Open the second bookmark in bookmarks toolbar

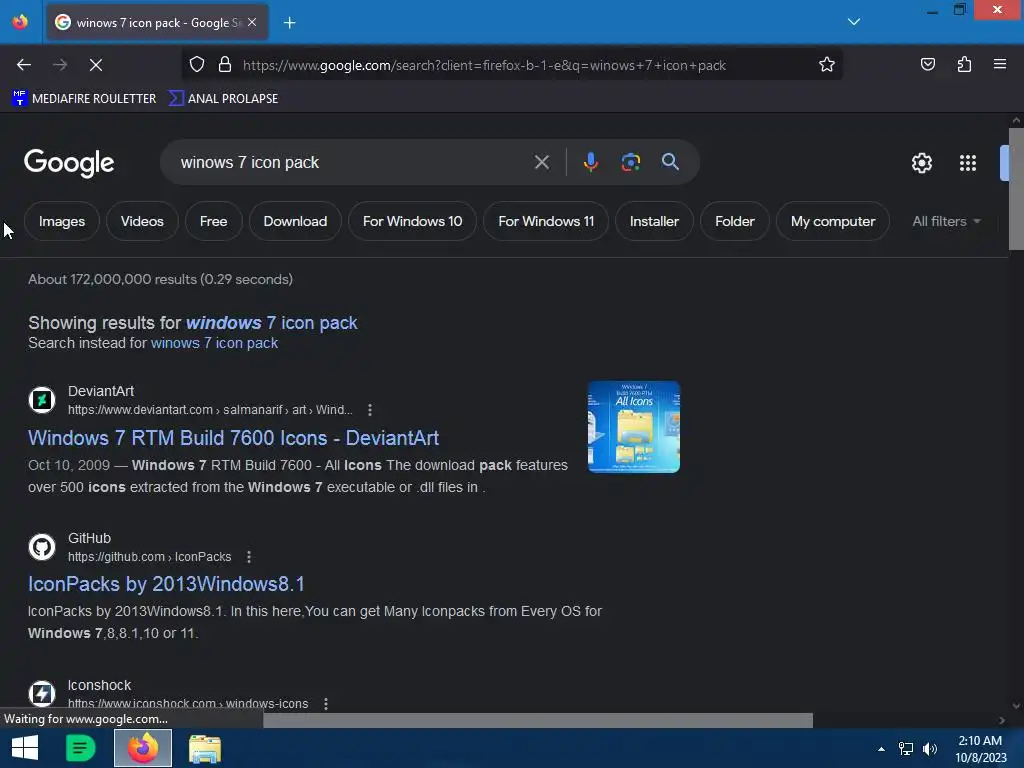(x=223, y=99)
